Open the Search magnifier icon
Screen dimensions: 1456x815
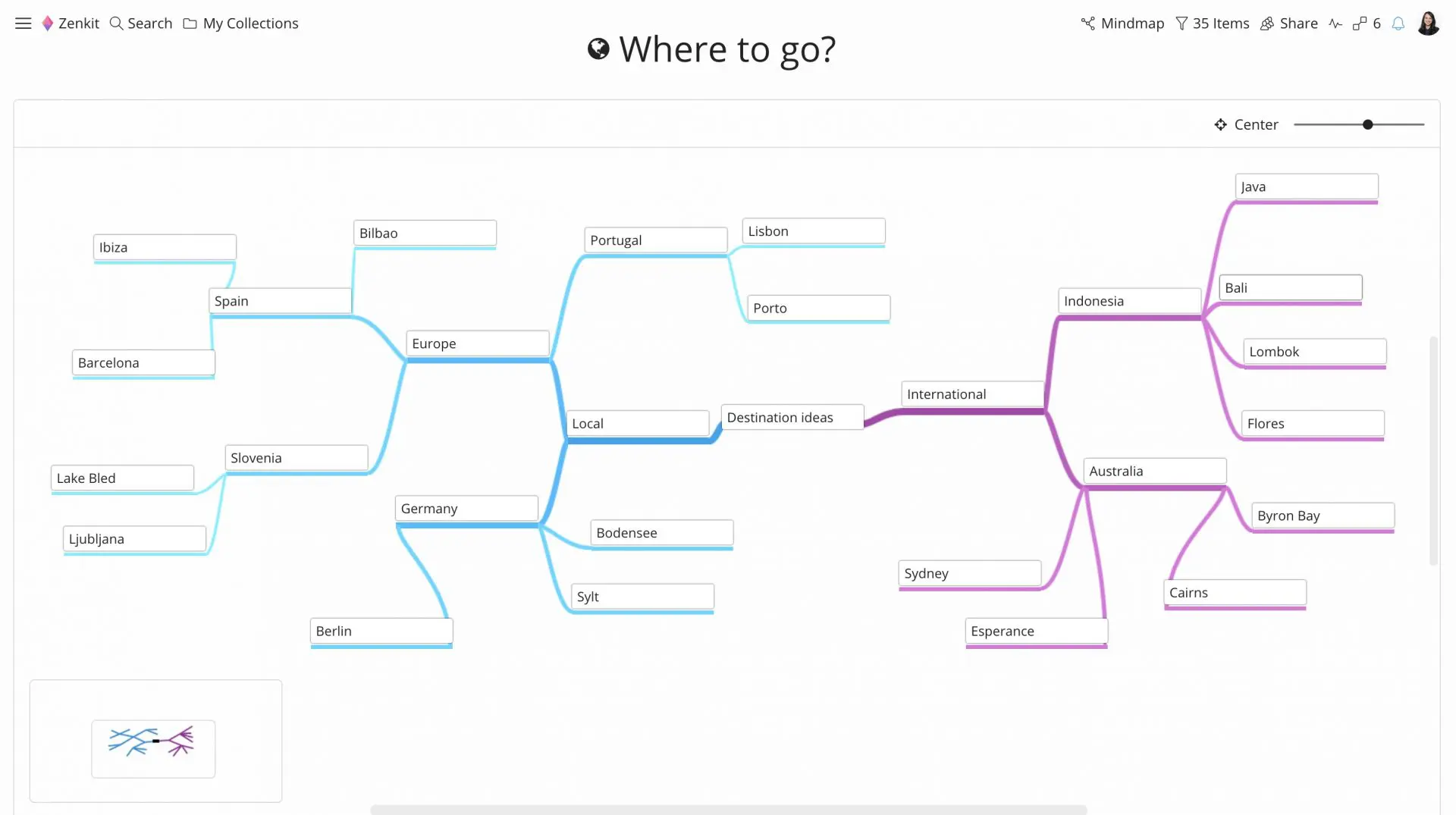[116, 24]
